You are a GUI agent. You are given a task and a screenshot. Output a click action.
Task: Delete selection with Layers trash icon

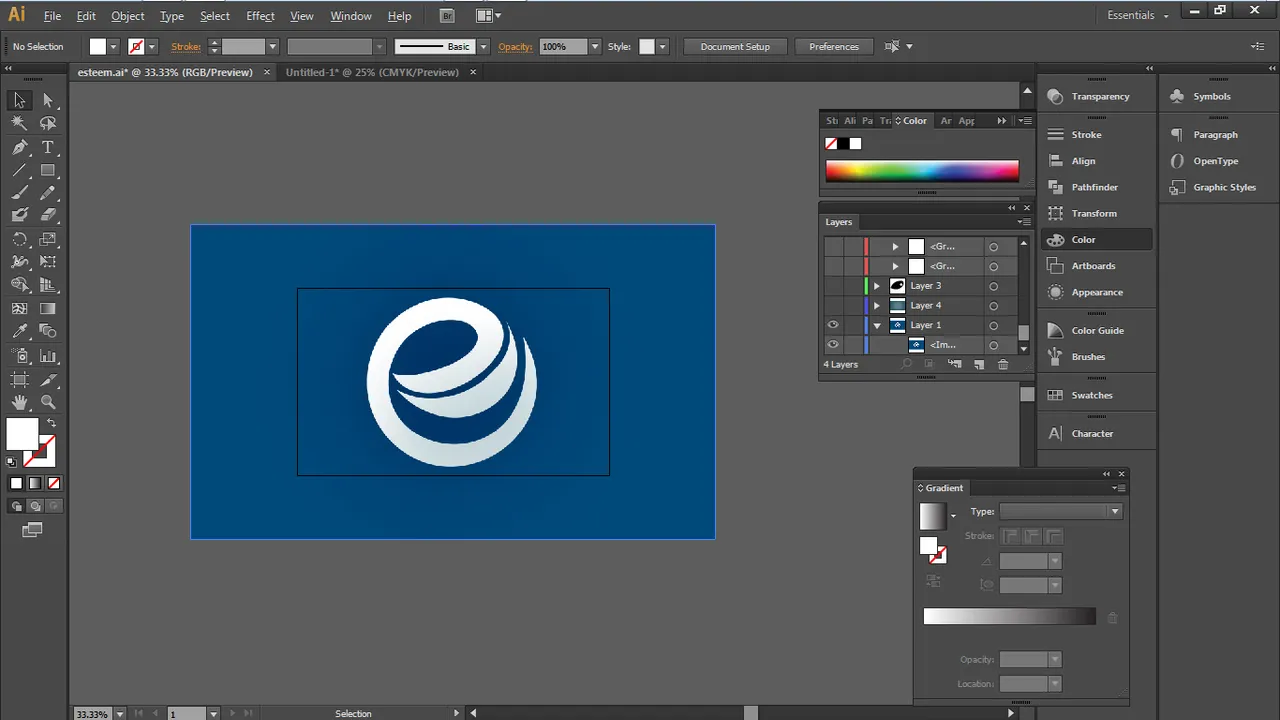pyautogui.click(x=1003, y=365)
